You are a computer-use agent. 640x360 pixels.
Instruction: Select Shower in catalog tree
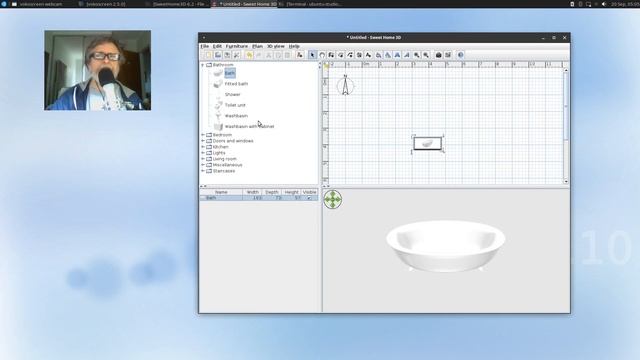point(232,94)
